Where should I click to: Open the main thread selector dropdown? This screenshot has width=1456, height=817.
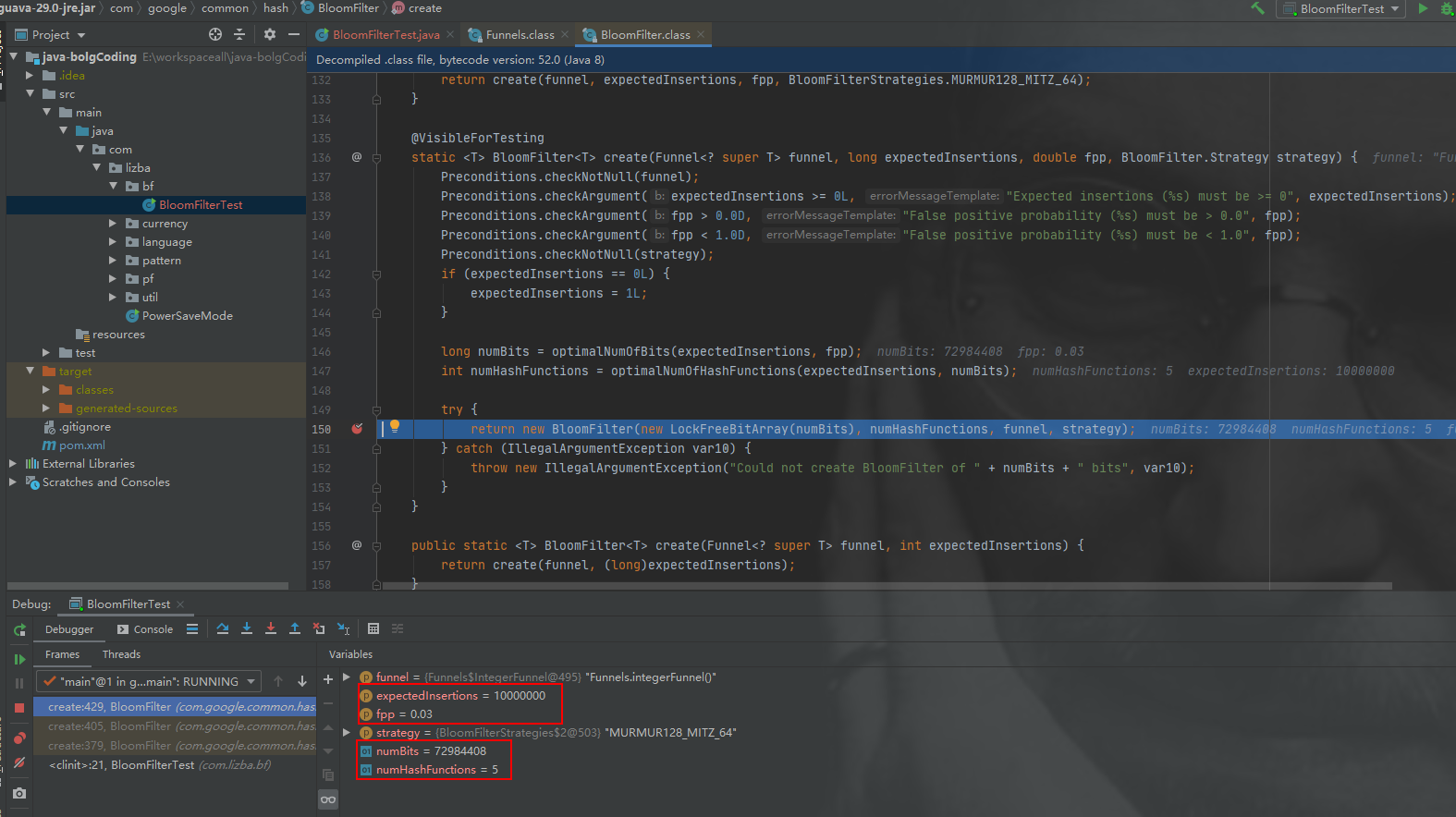[148, 681]
